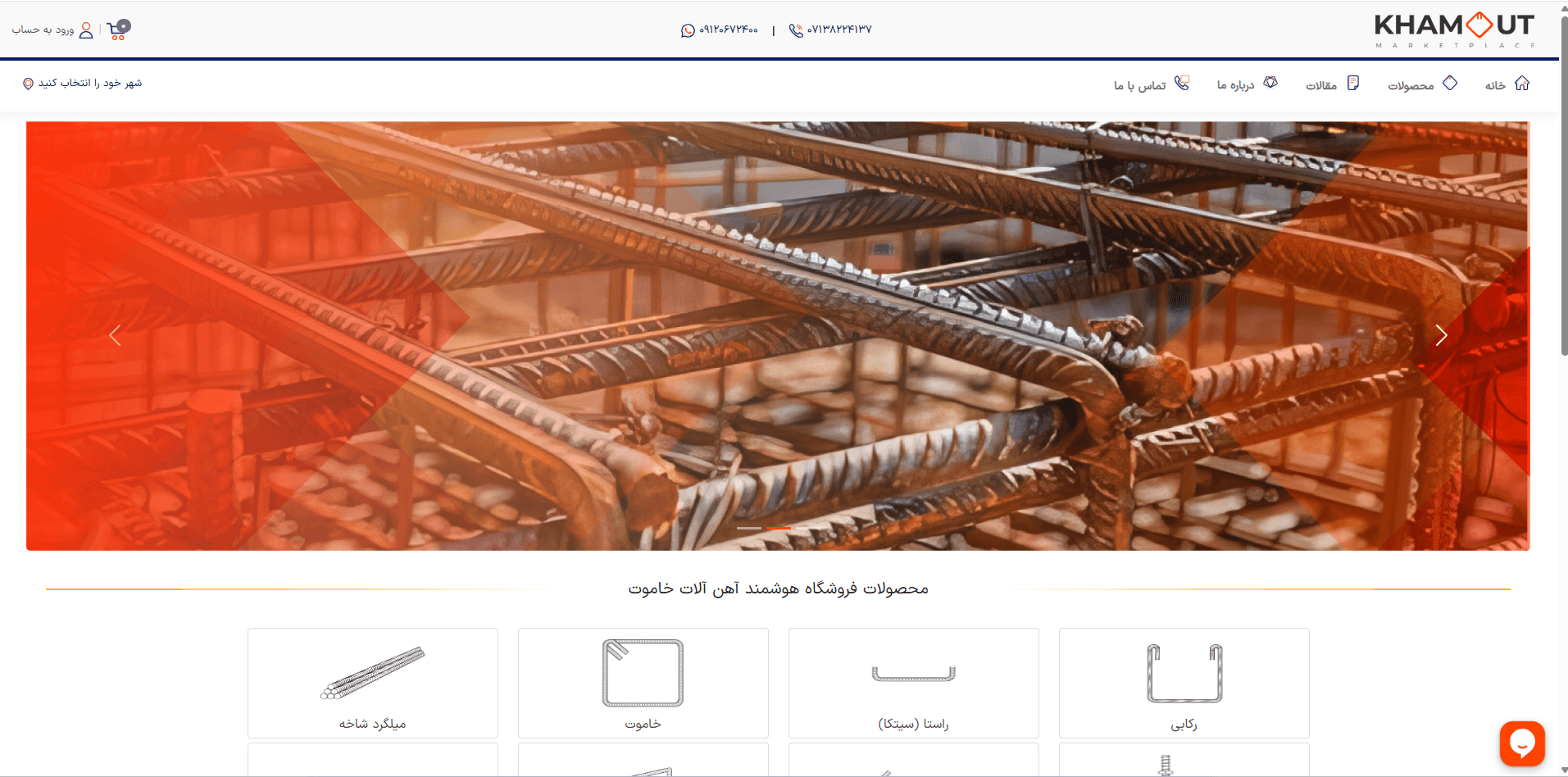Click the home icon next to خانه

[1522, 84]
